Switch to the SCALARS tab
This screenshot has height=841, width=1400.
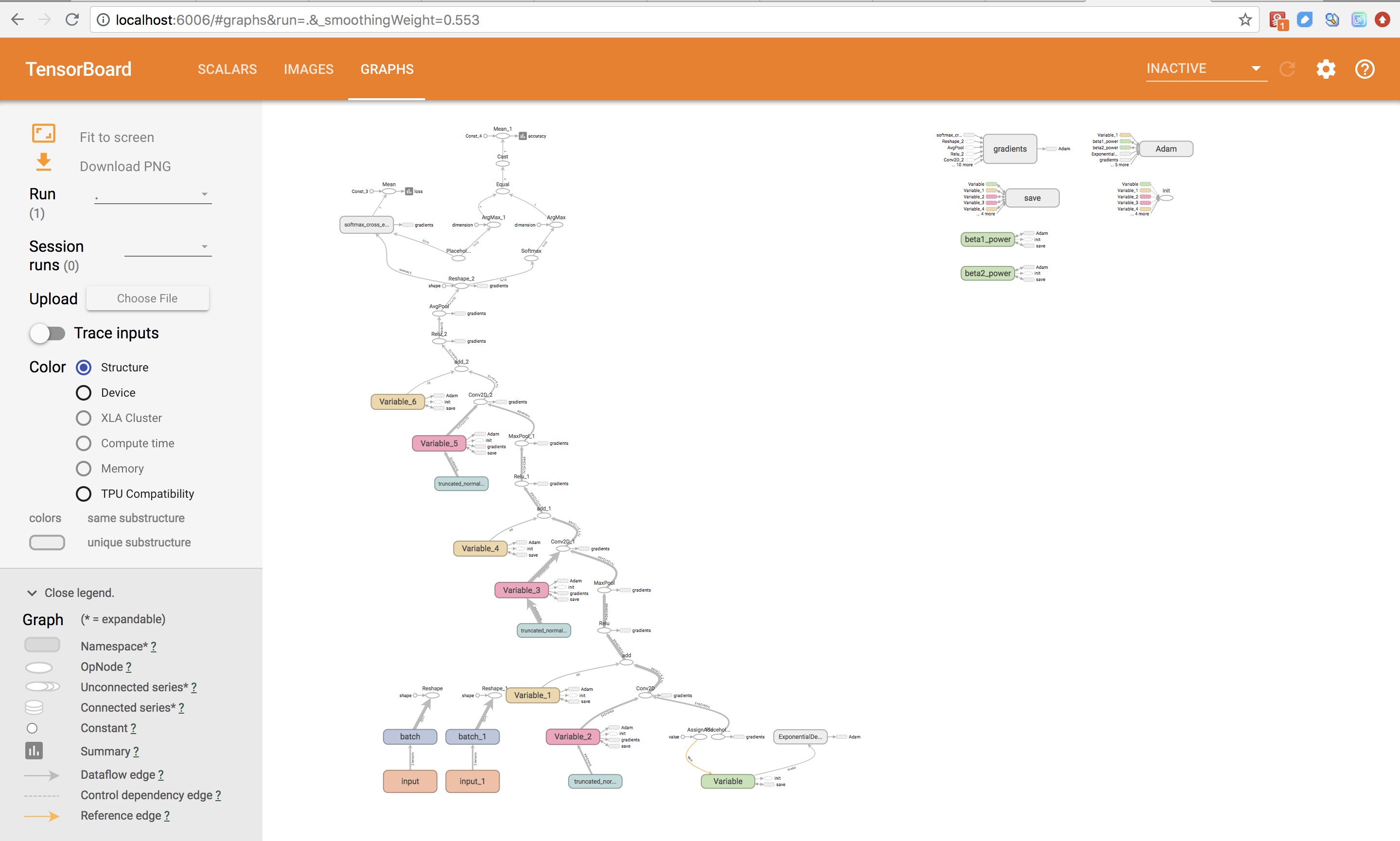click(227, 69)
